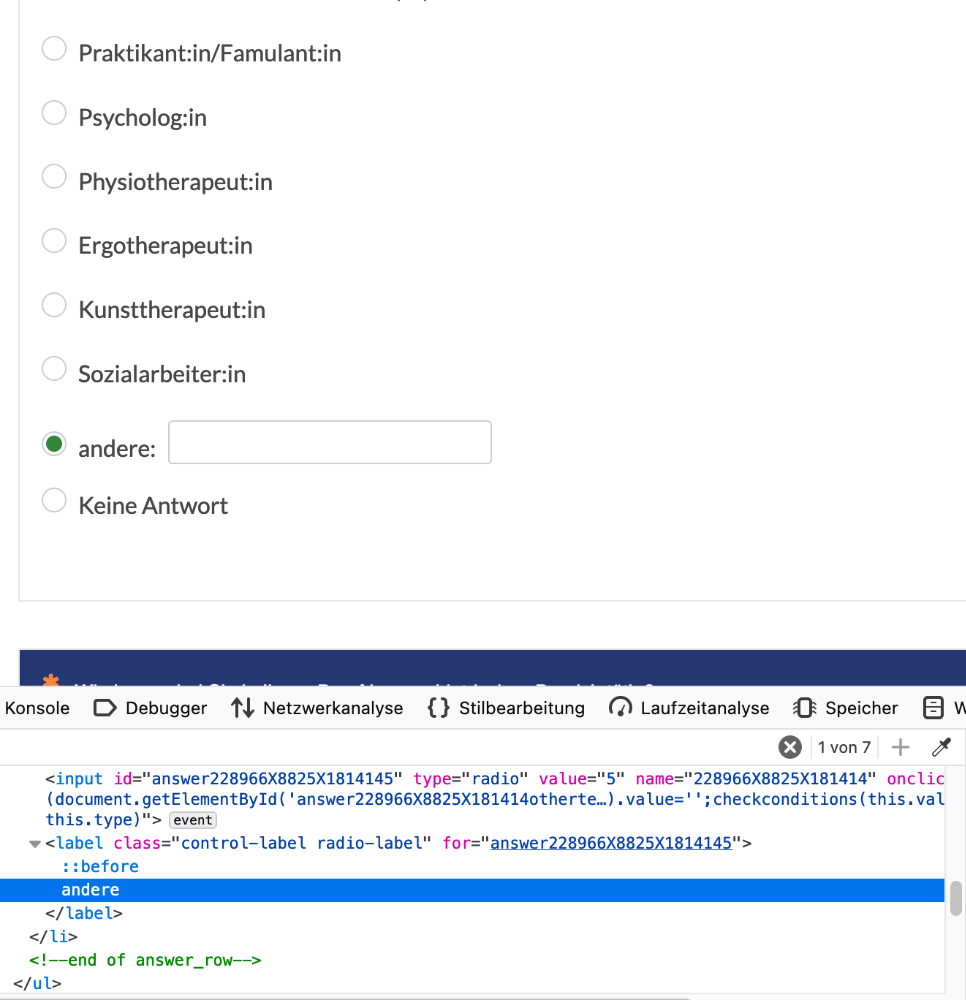Switch to the Netzwerkanalyse tab
The image size is (966, 1000).
317,708
